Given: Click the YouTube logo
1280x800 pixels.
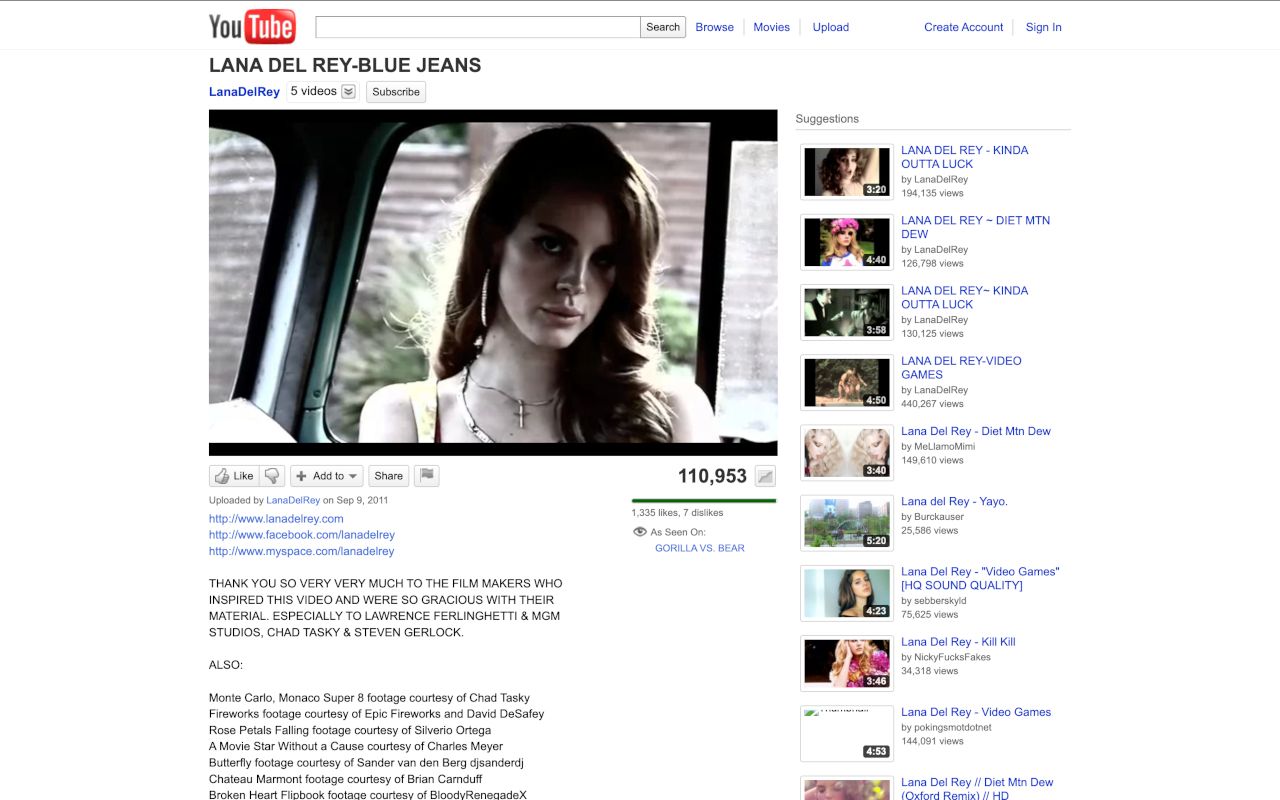Looking at the screenshot, I should tap(252, 27).
